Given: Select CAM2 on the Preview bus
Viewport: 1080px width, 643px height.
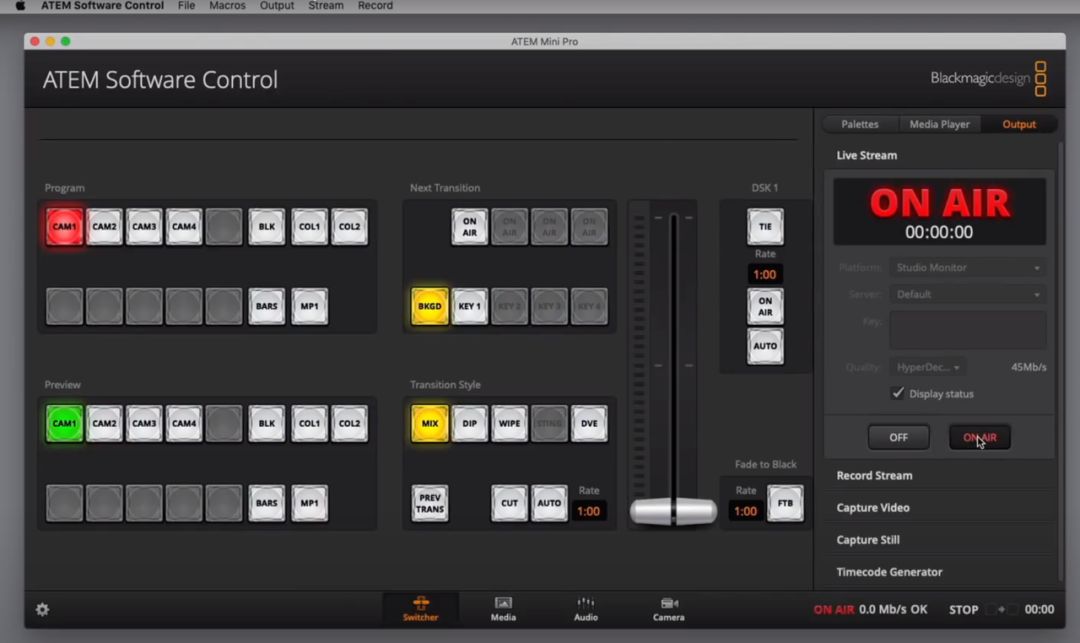Looking at the screenshot, I should pos(104,423).
